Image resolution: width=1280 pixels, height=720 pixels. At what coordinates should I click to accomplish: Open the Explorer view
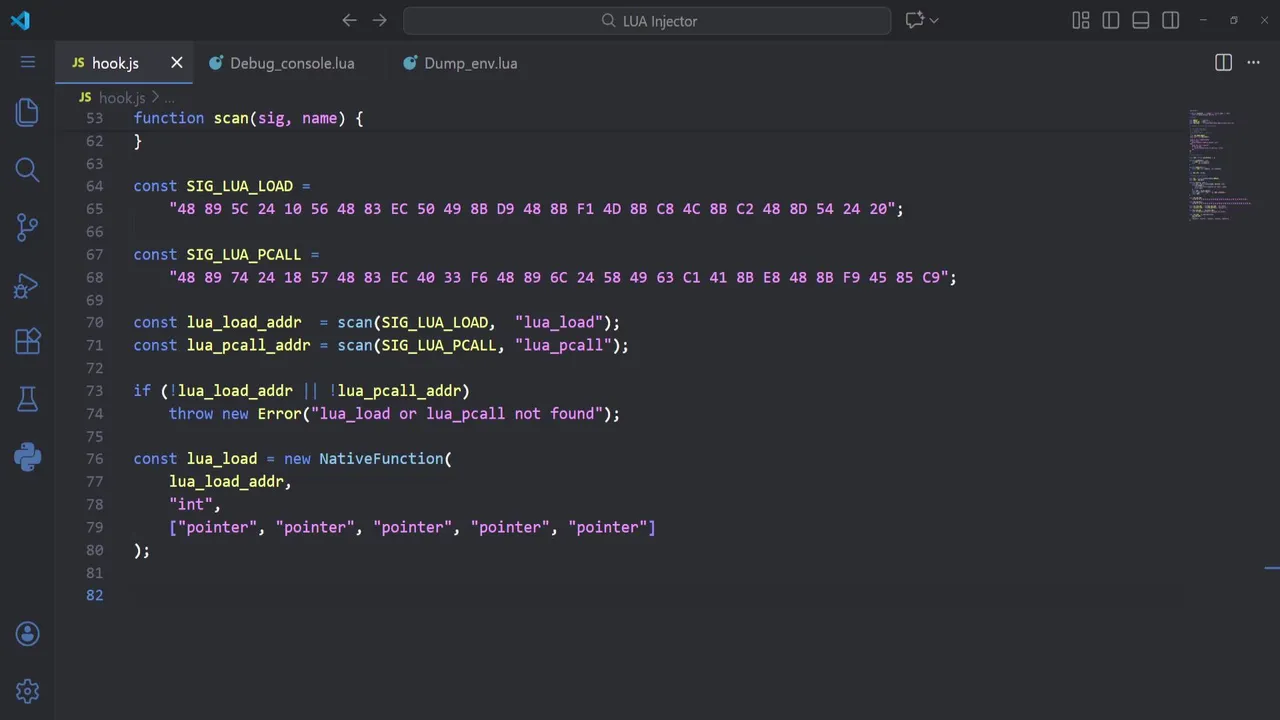tap(27, 111)
